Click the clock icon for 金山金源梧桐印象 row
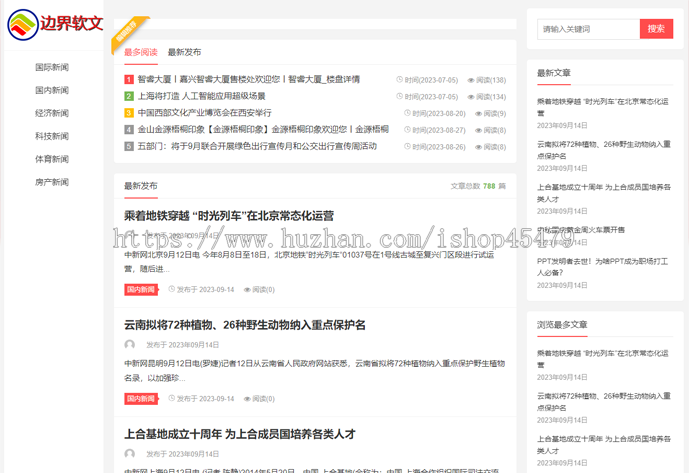689x473 pixels. (407, 130)
